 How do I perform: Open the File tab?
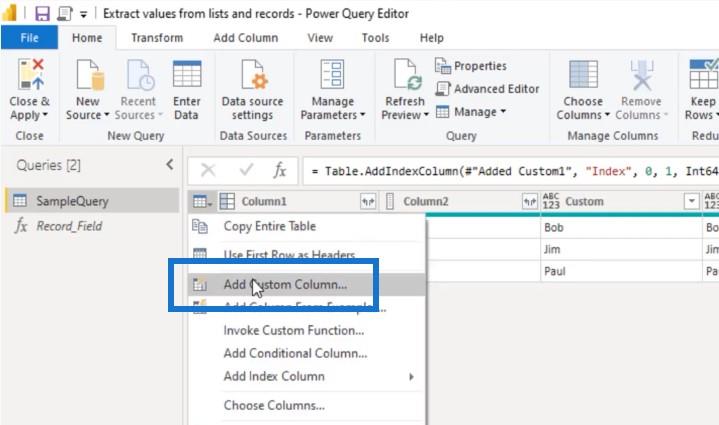pos(29,38)
